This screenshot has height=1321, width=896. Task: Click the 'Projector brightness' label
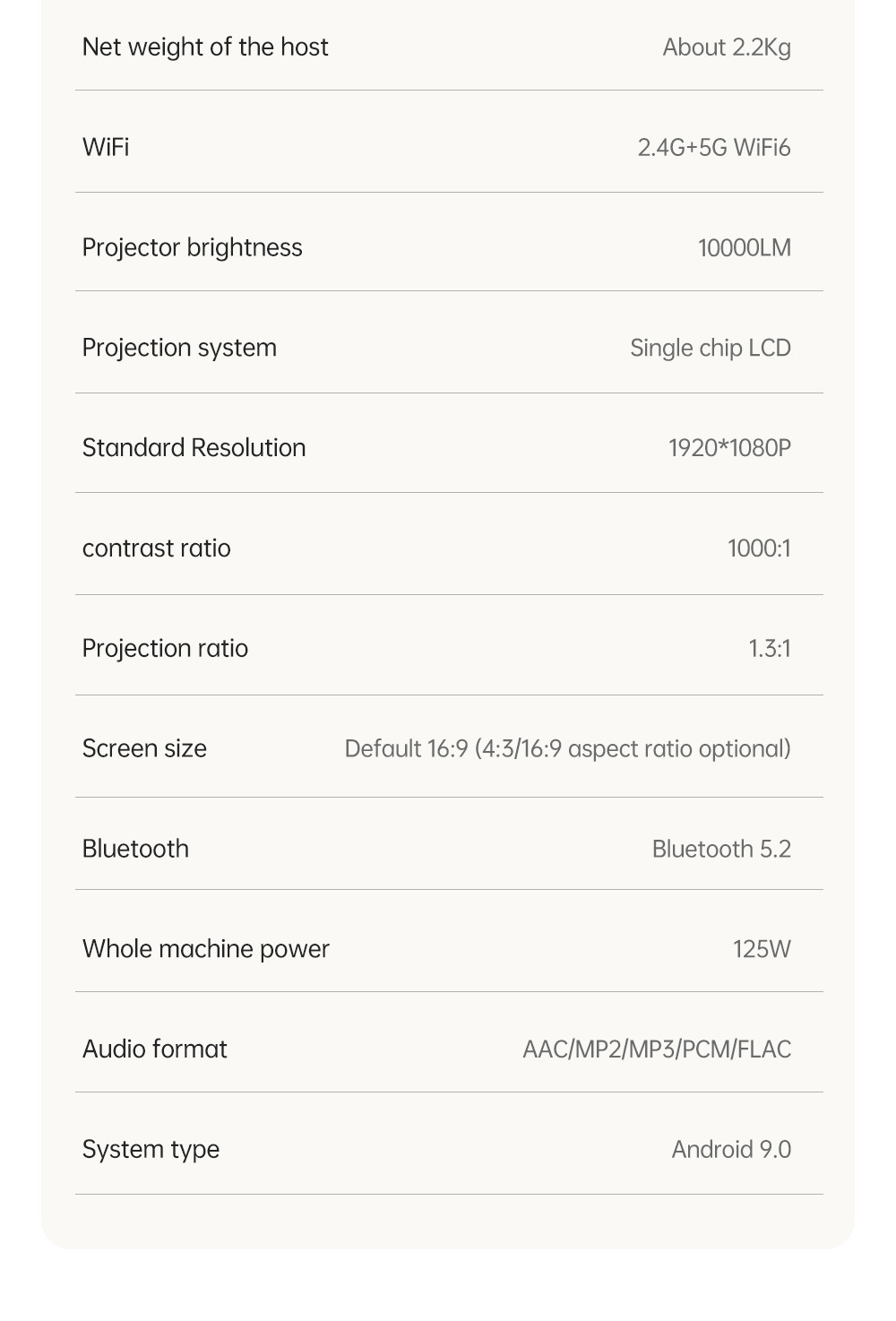[x=193, y=247]
